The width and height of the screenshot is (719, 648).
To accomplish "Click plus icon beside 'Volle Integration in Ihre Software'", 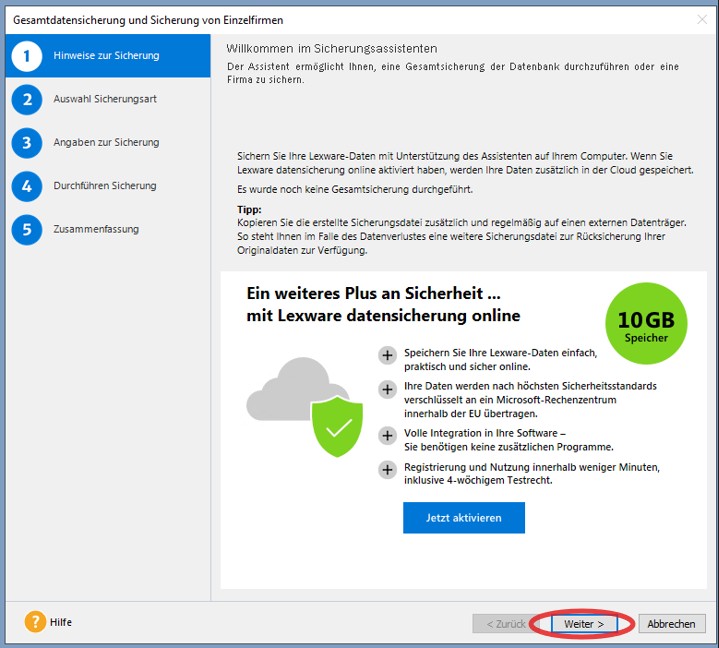I will click(x=387, y=436).
